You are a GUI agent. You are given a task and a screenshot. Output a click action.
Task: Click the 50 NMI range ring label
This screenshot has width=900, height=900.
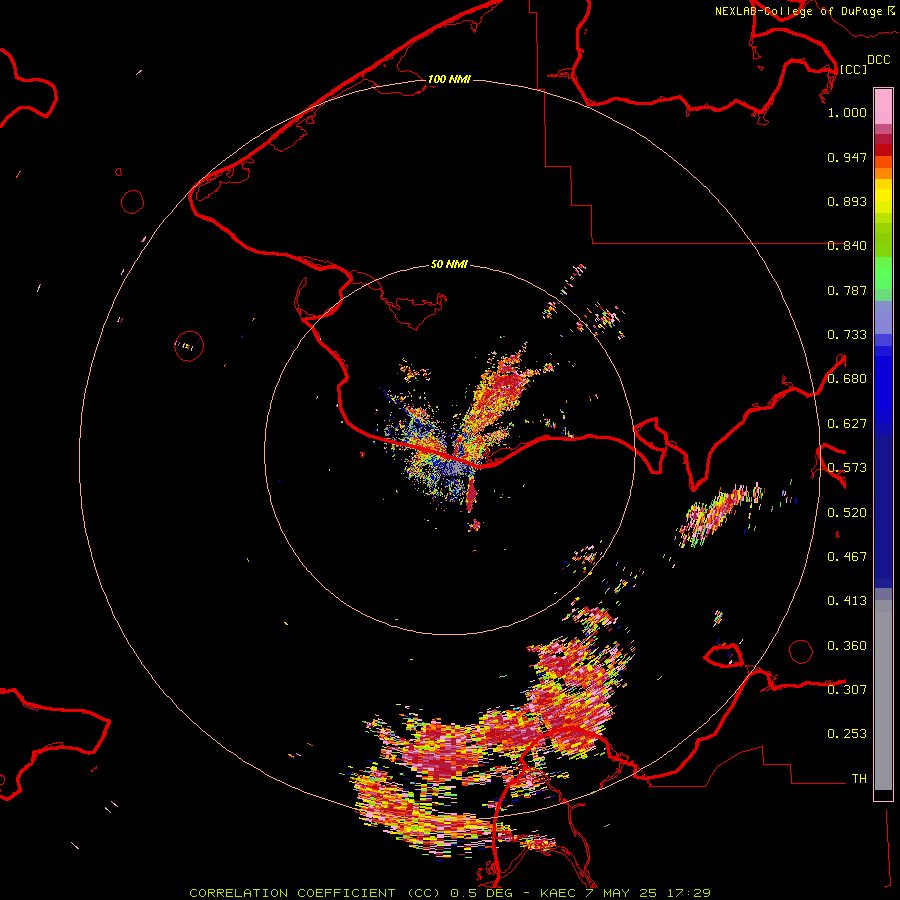tap(449, 264)
